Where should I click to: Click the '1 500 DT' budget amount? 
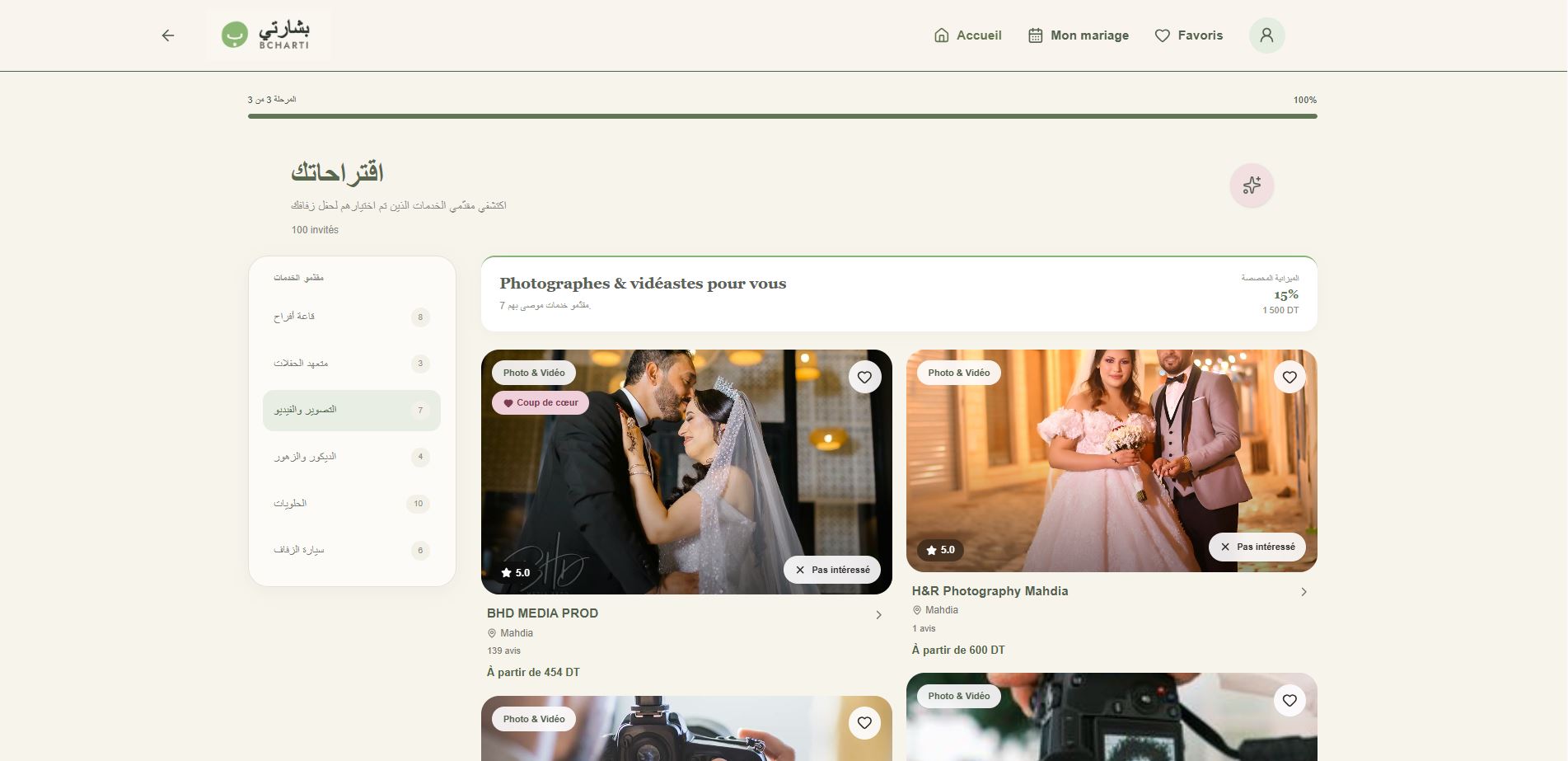pyautogui.click(x=1280, y=310)
